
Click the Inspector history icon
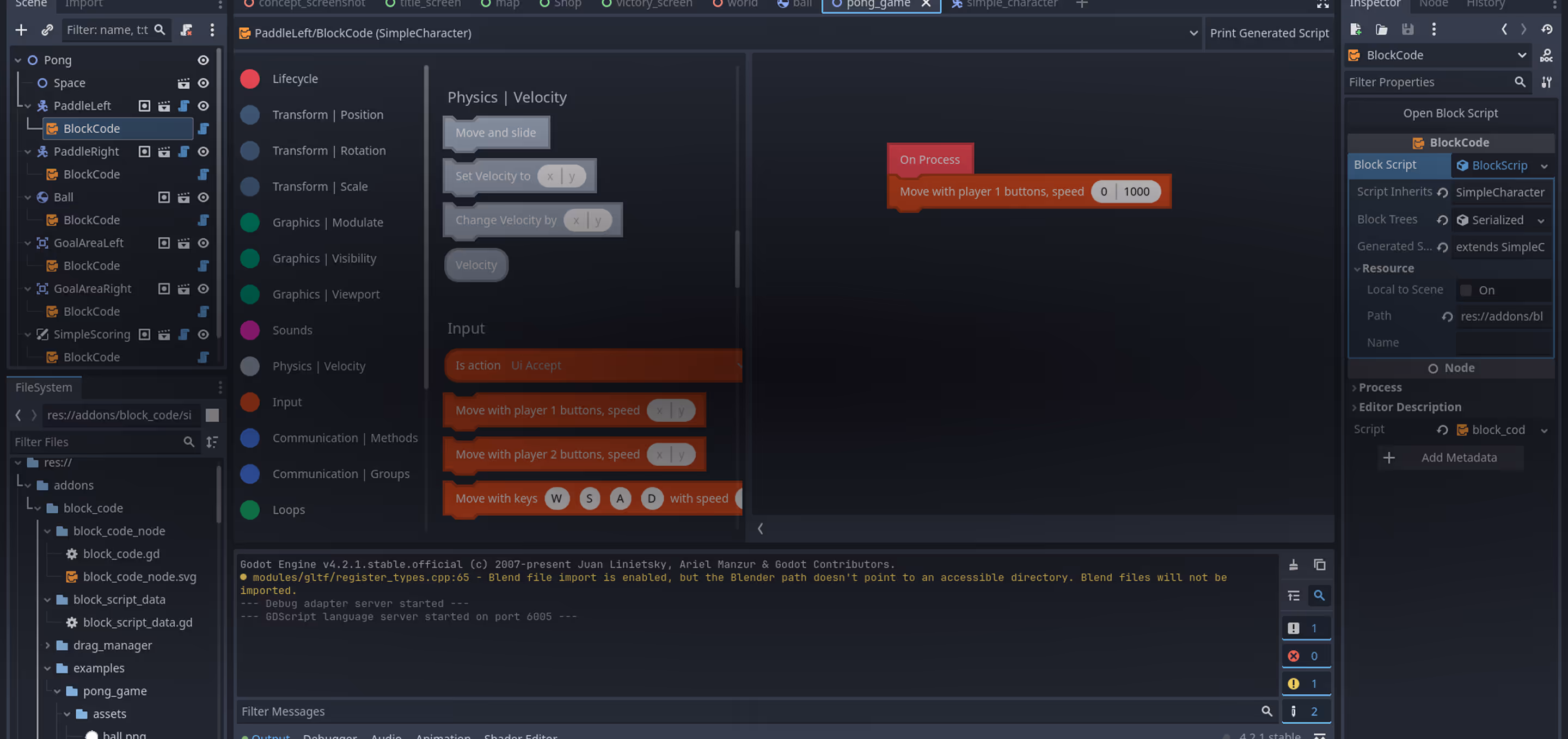point(1547,30)
